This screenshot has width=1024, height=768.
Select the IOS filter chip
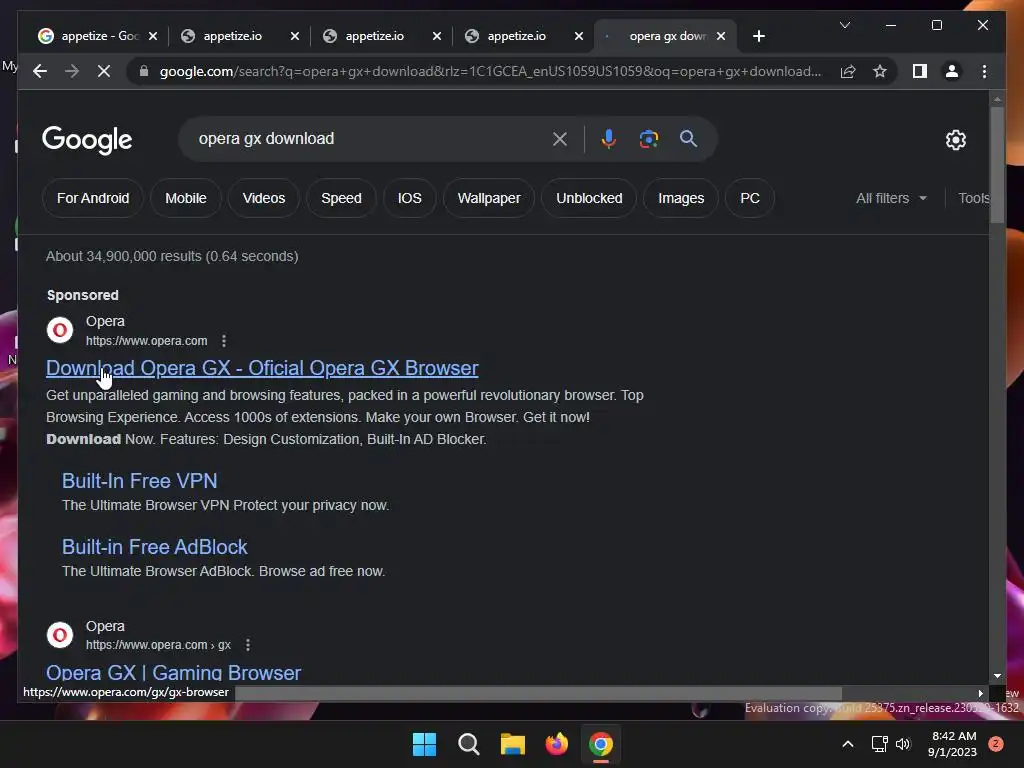coord(409,198)
